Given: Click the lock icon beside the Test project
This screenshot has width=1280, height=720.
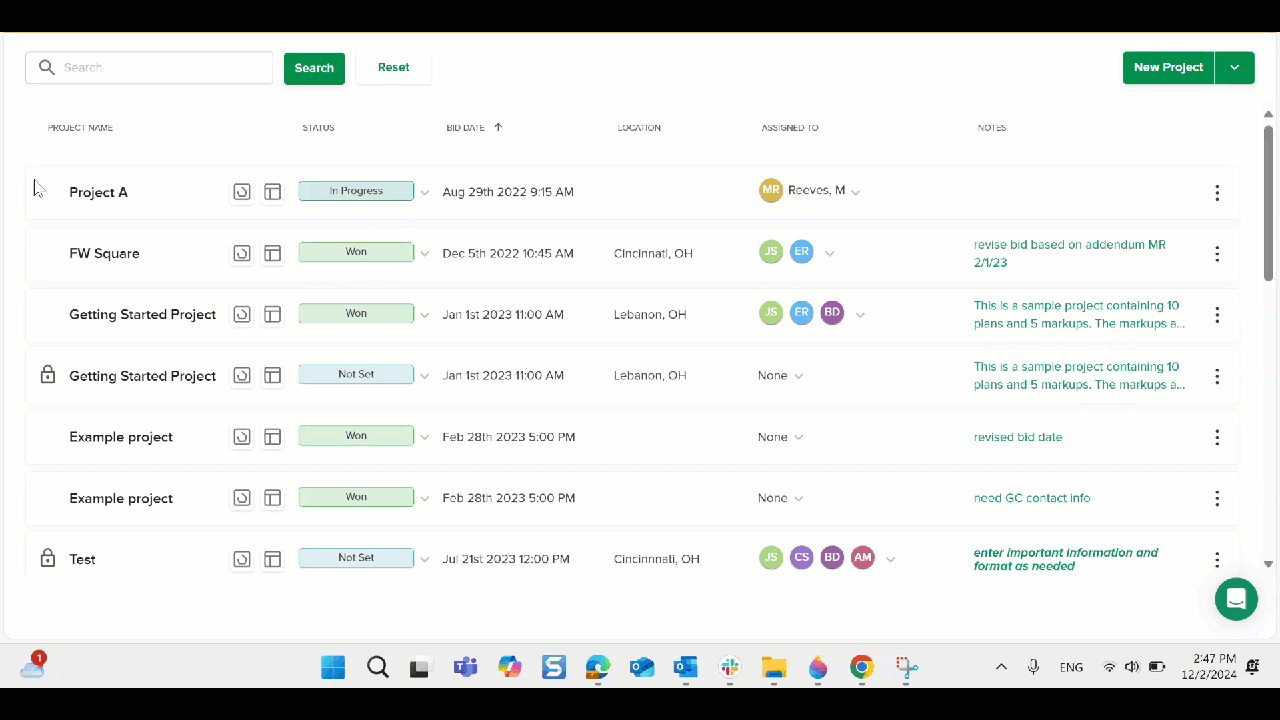Looking at the screenshot, I should click(x=47, y=558).
